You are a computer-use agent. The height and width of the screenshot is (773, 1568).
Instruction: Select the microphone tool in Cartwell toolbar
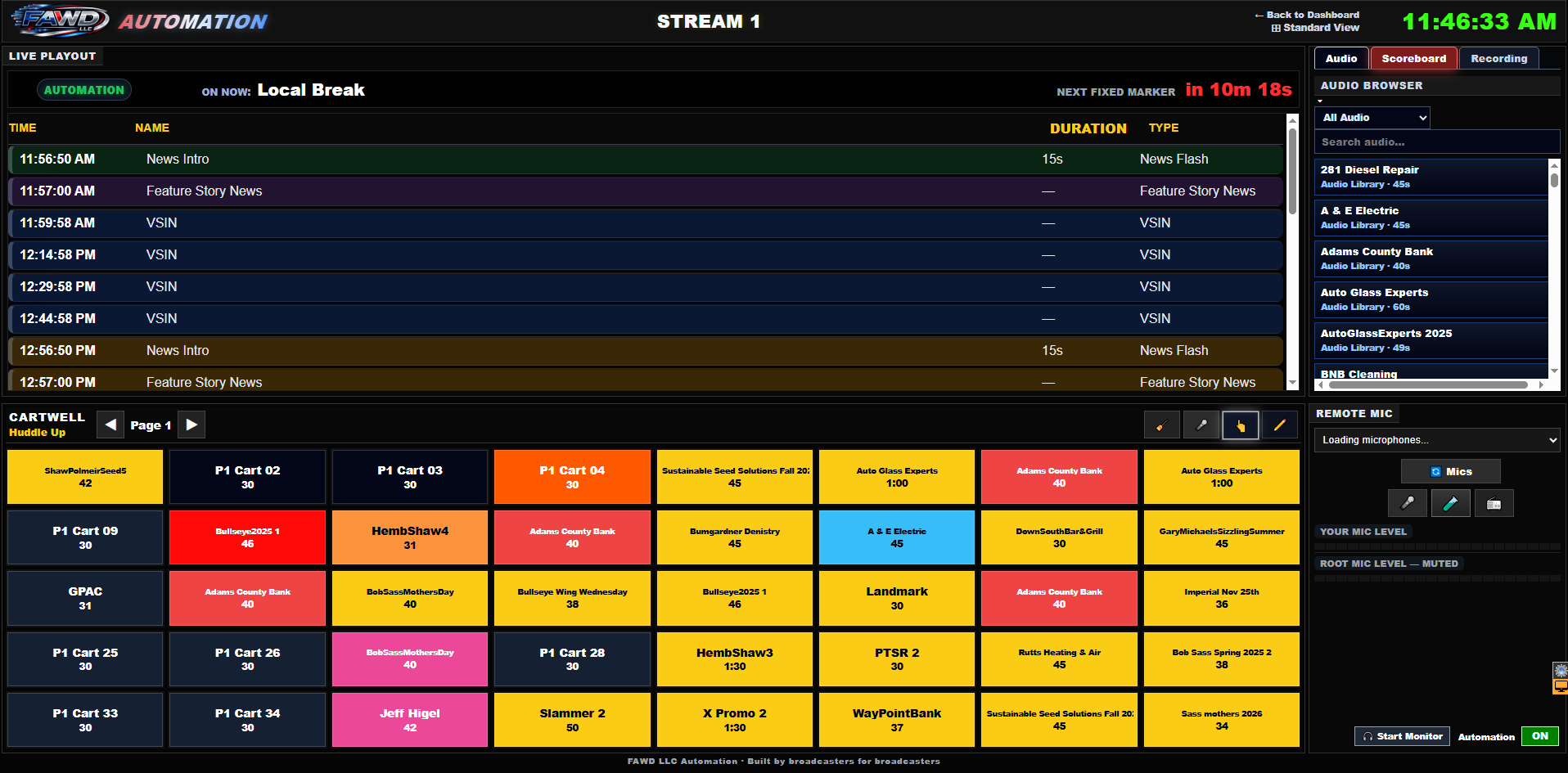(x=1201, y=425)
